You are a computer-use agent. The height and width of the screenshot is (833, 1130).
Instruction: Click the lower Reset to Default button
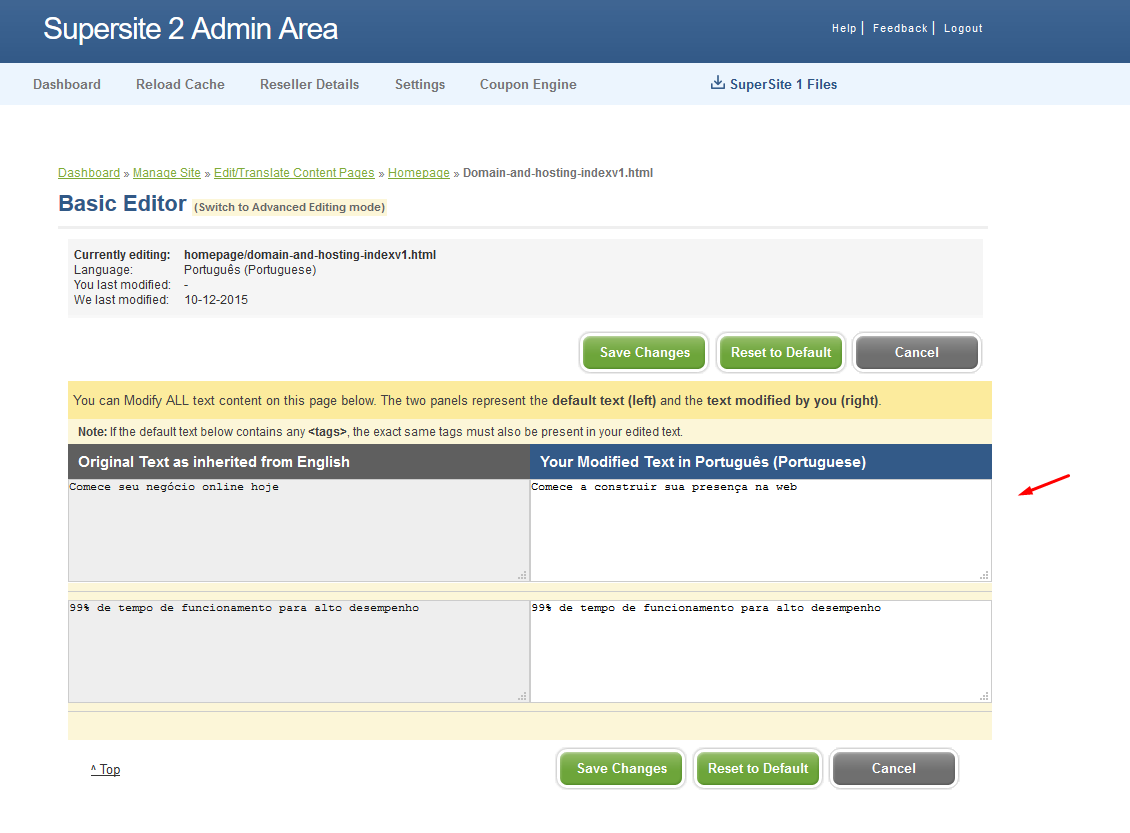pos(757,768)
